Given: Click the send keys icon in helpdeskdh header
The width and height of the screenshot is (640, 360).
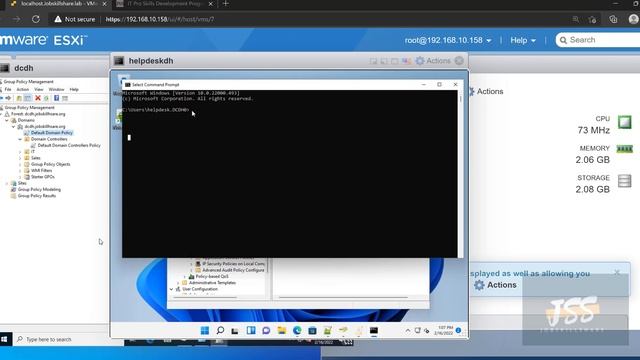Looking at the screenshot, I should coord(407,61).
